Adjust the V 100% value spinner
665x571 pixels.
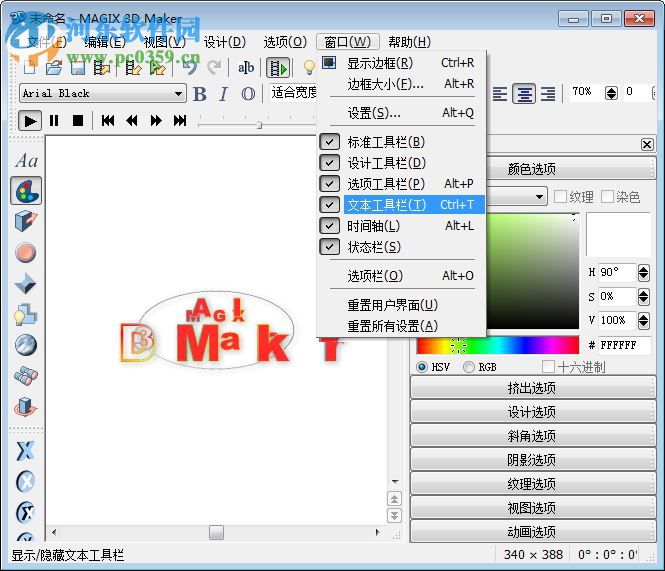[643, 320]
